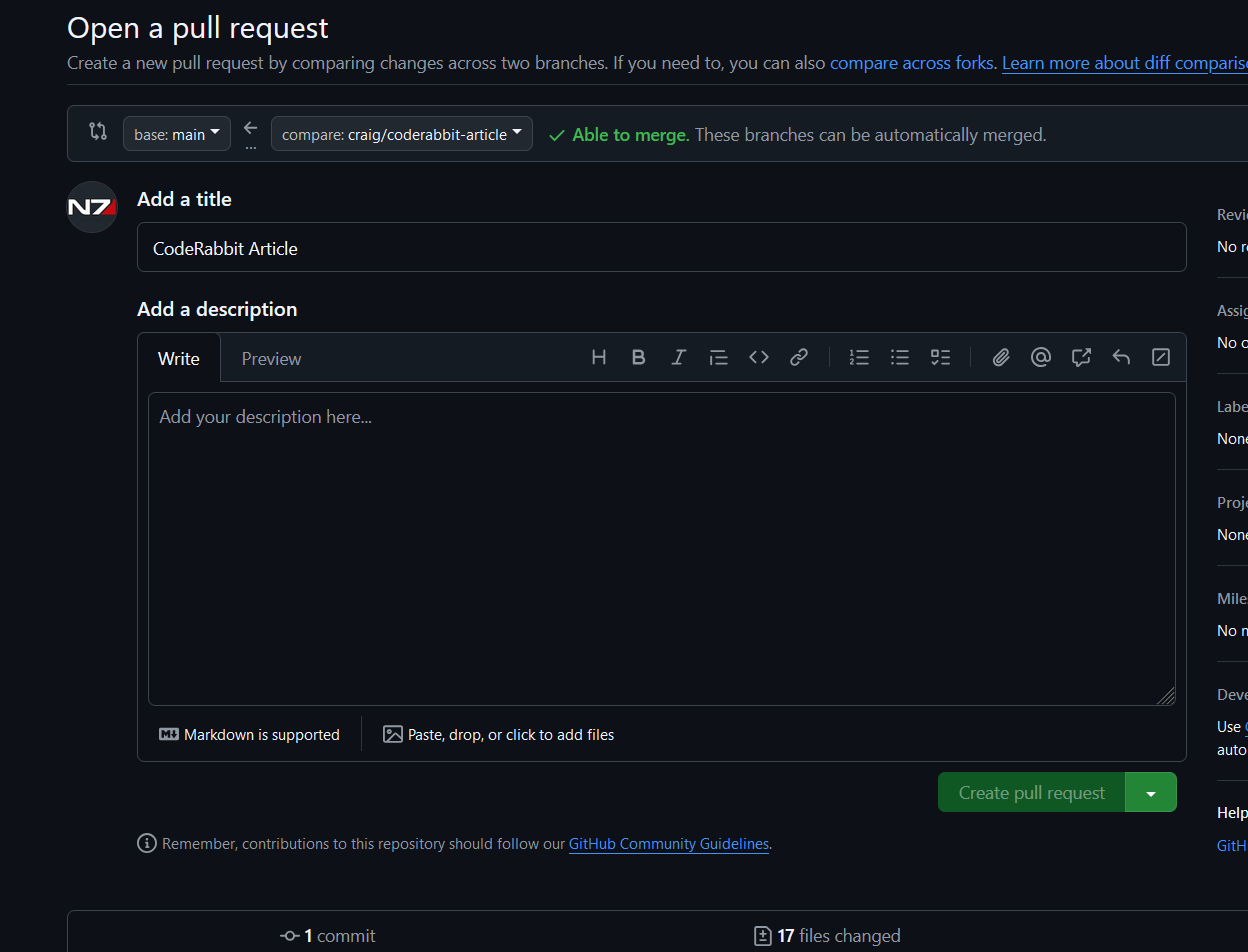The height and width of the screenshot is (952, 1248).
Task: Open the compare across forks link
Action: click(x=912, y=63)
